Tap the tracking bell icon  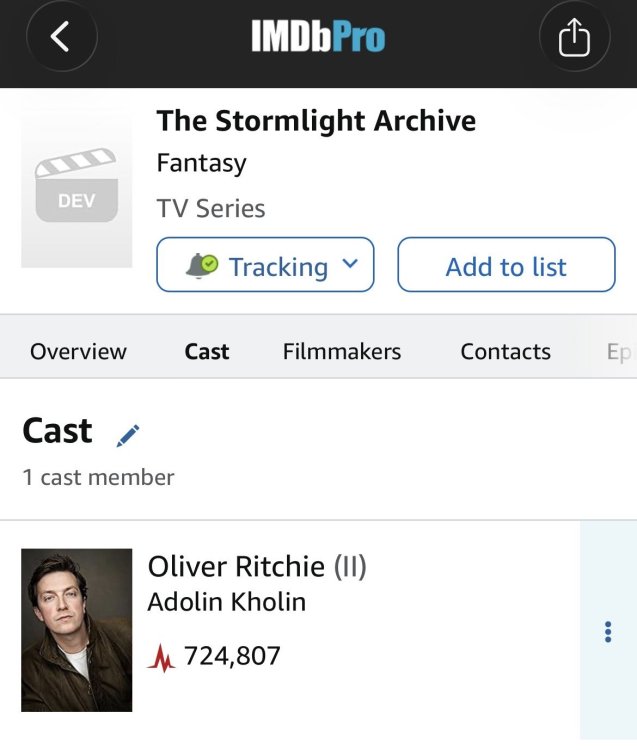click(x=202, y=265)
